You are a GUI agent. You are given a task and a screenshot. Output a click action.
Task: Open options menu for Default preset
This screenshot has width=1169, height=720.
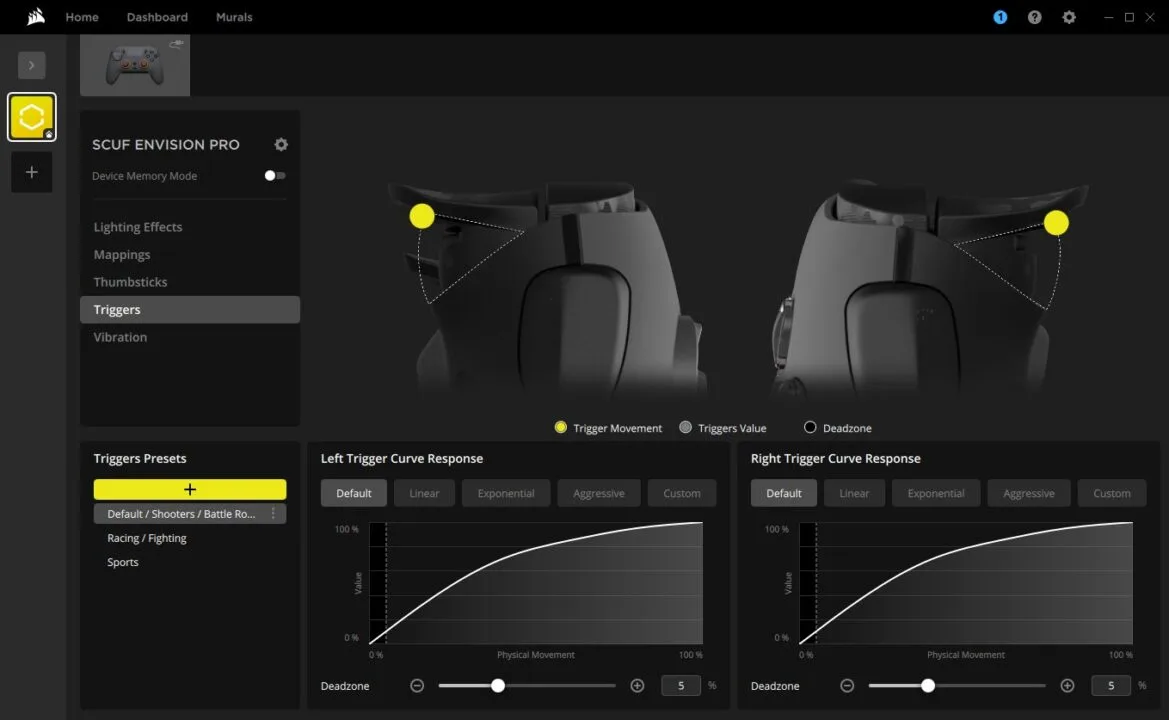[x=273, y=514]
